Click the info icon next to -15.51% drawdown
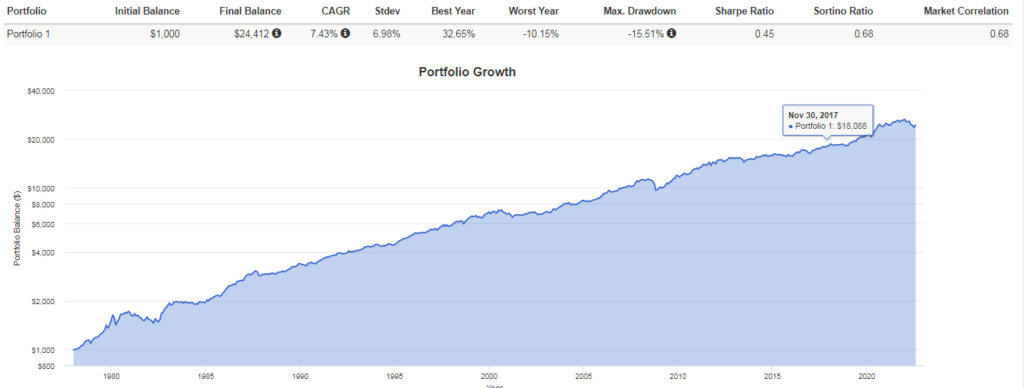1024x388 pixels. click(x=671, y=33)
